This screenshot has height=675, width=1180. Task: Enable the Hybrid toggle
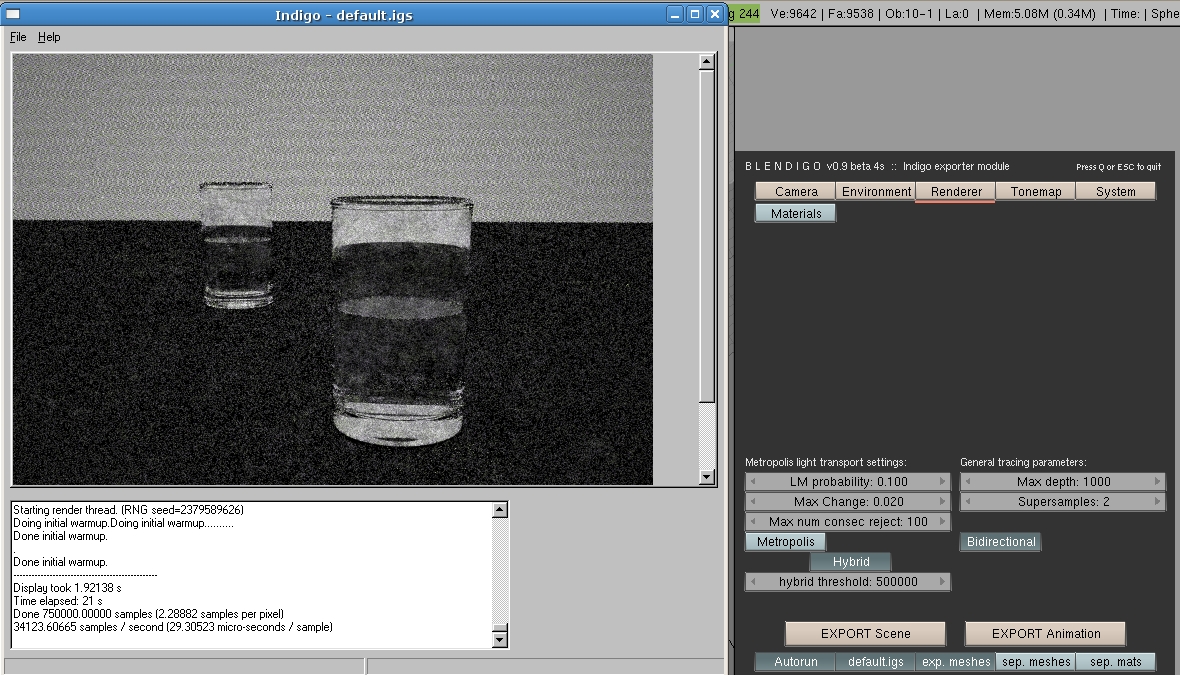click(850, 562)
